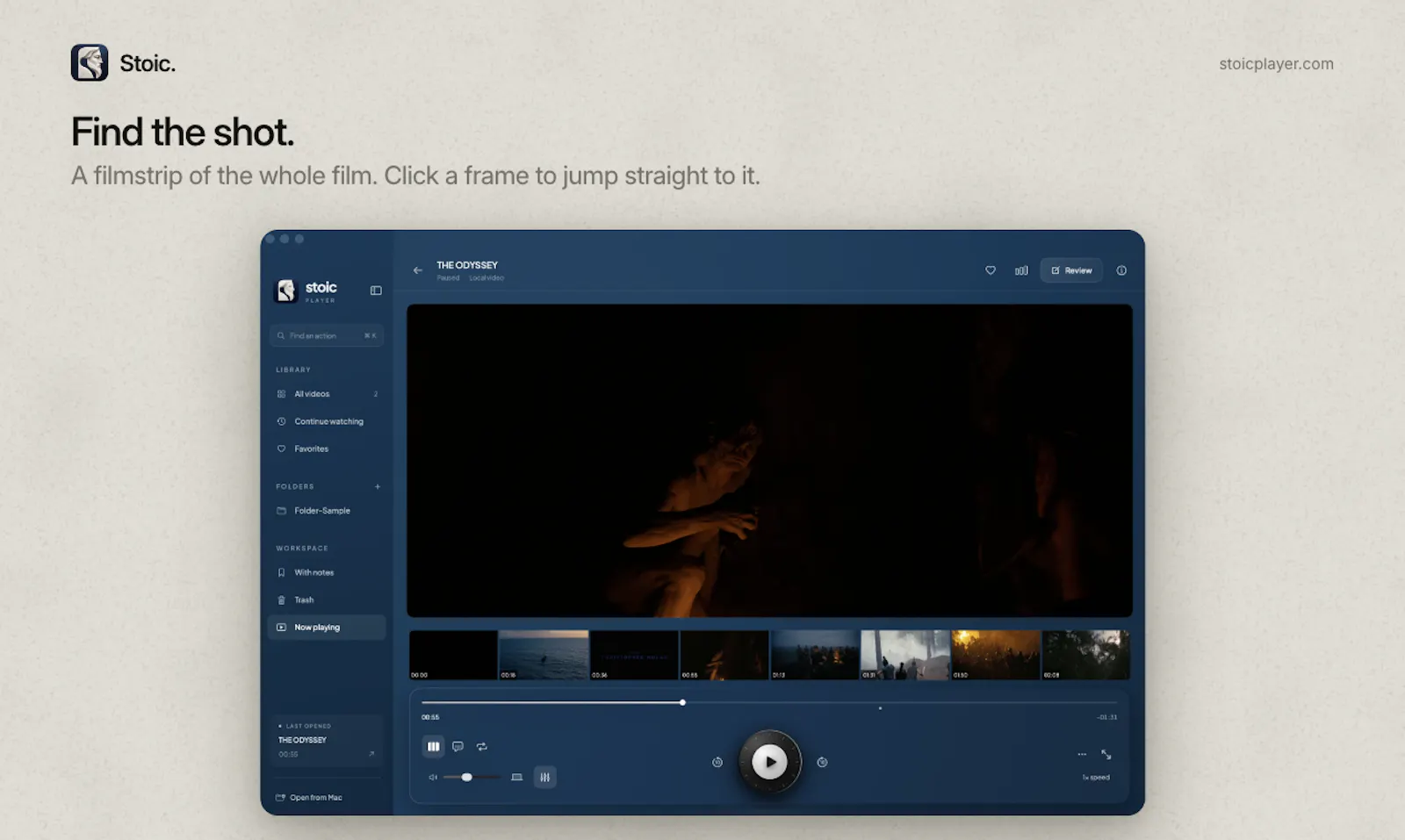Screen dimensions: 1405x840
Task: Open Favorites in the sidebar
Action: [x=327, y=449]
